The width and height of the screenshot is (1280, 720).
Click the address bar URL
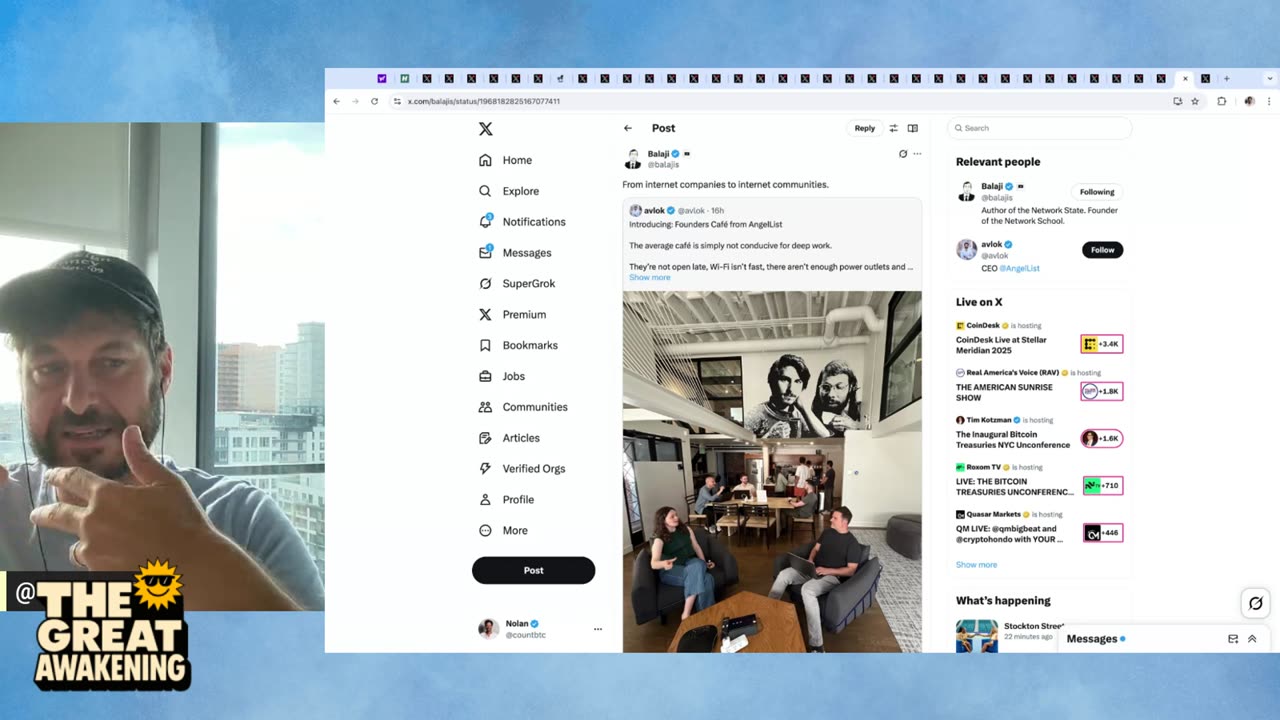(483, 101)
